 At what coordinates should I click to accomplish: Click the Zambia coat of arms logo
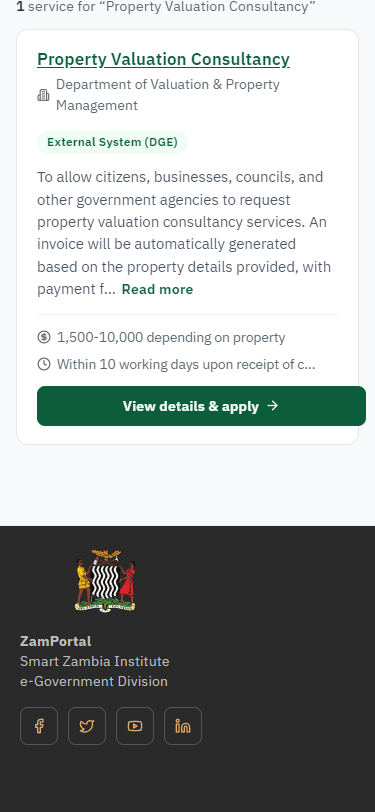[106, 581]
